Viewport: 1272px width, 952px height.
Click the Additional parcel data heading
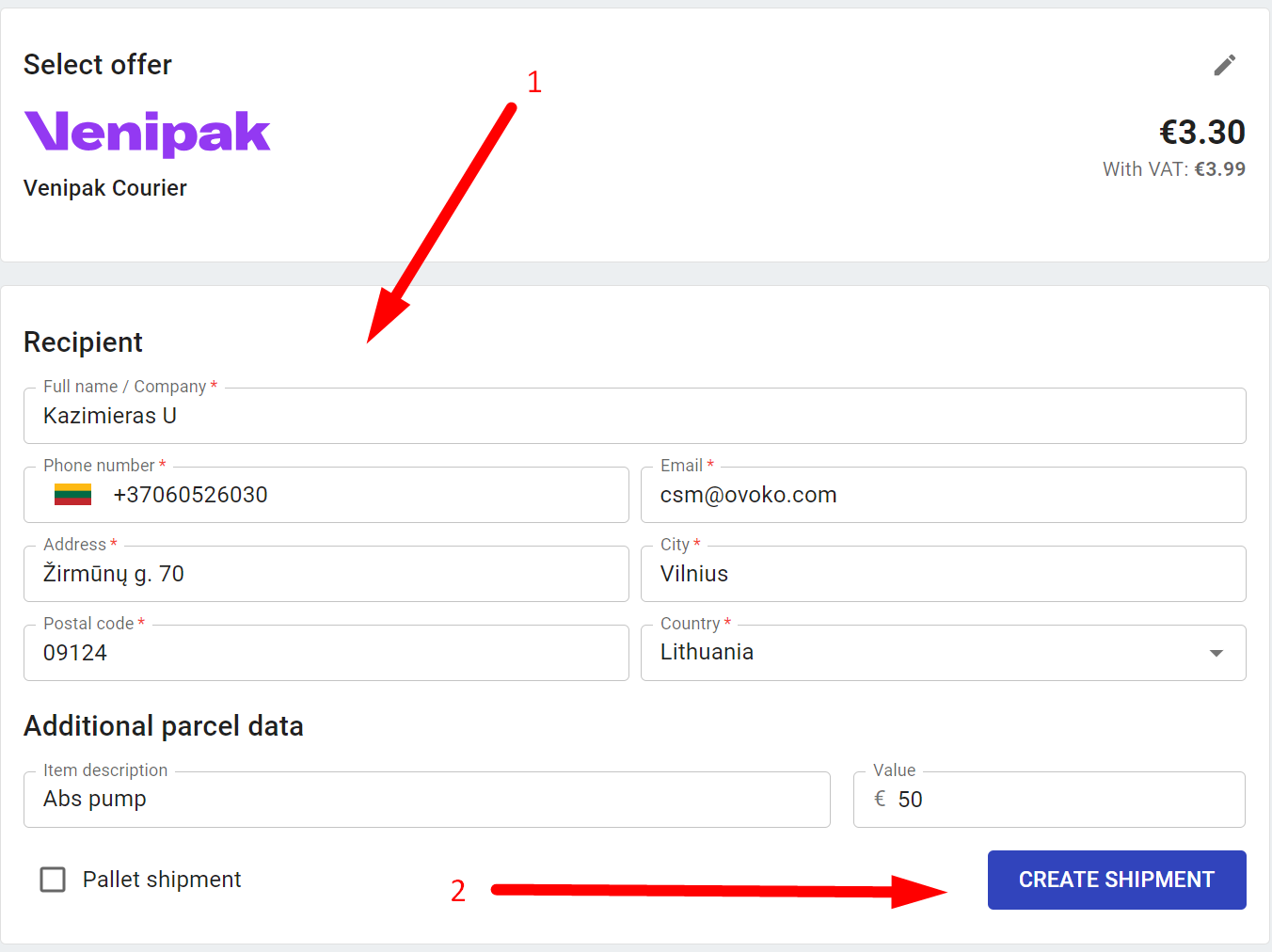click(x=164, y=726)
